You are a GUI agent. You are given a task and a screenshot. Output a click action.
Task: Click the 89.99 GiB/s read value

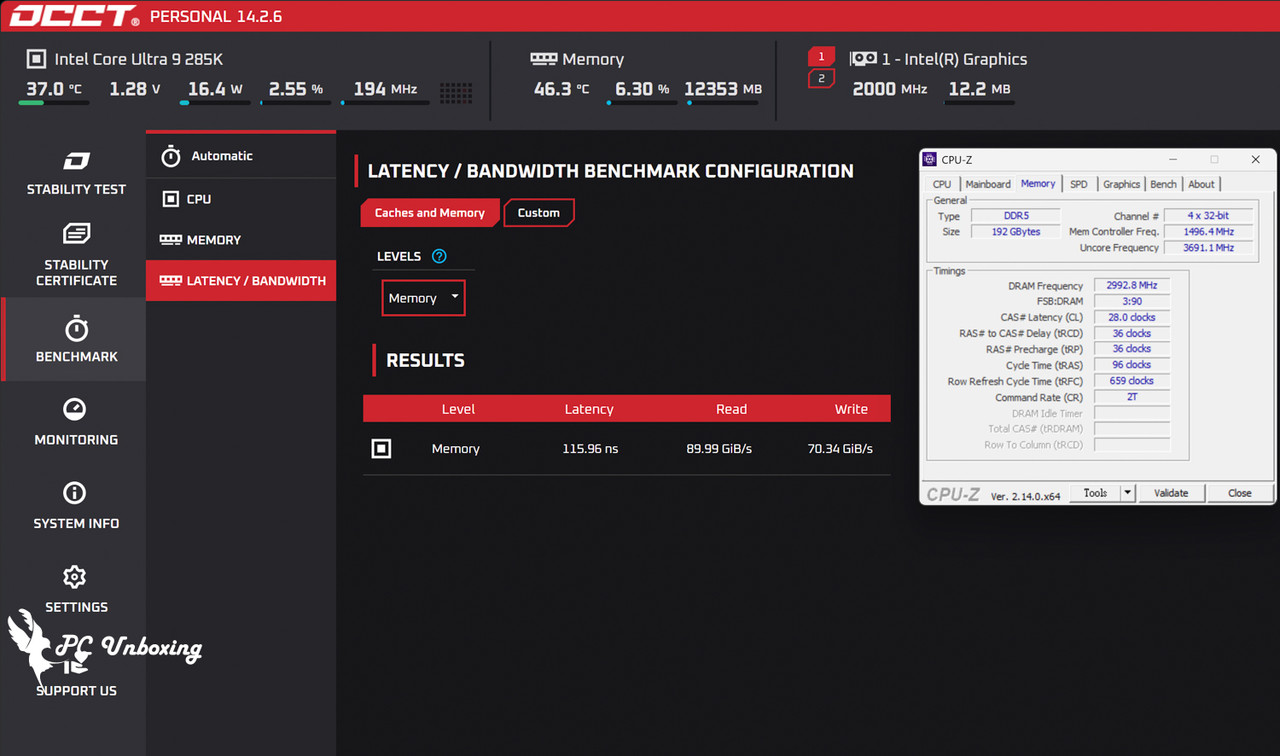coord(720,449)
